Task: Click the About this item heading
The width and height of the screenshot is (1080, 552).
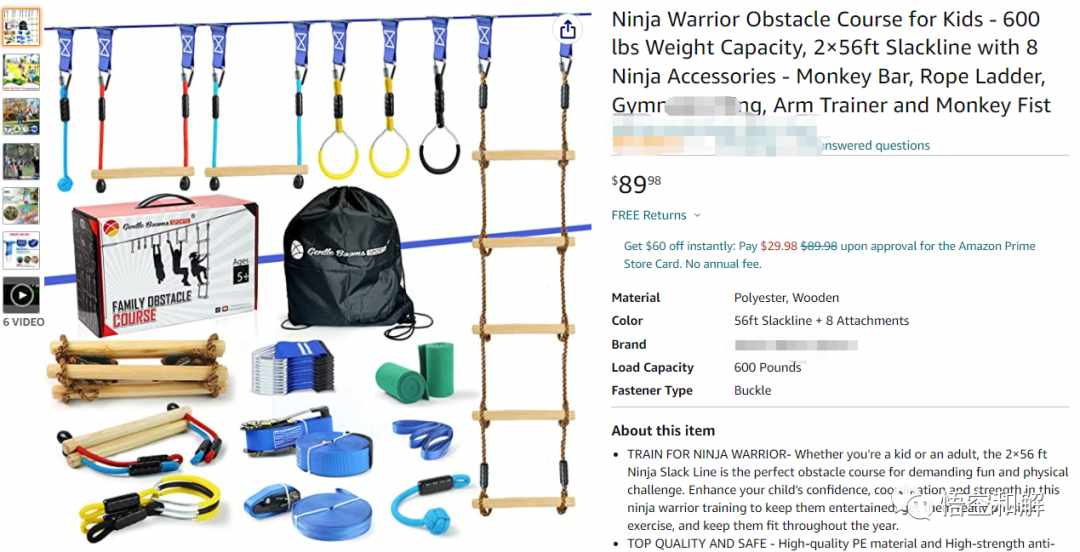Action: [x=663, y=431]
